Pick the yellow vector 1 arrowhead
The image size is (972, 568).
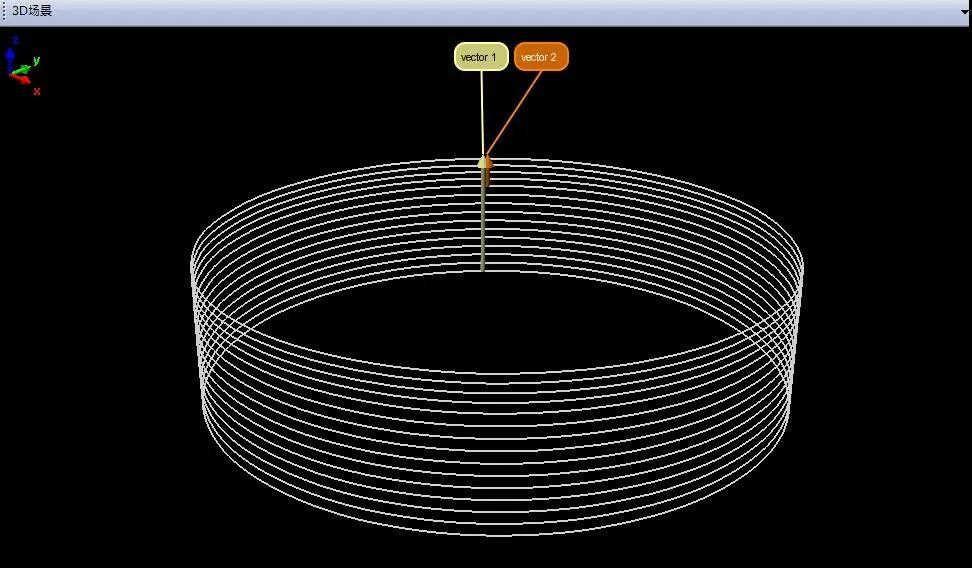click(483, 161)
